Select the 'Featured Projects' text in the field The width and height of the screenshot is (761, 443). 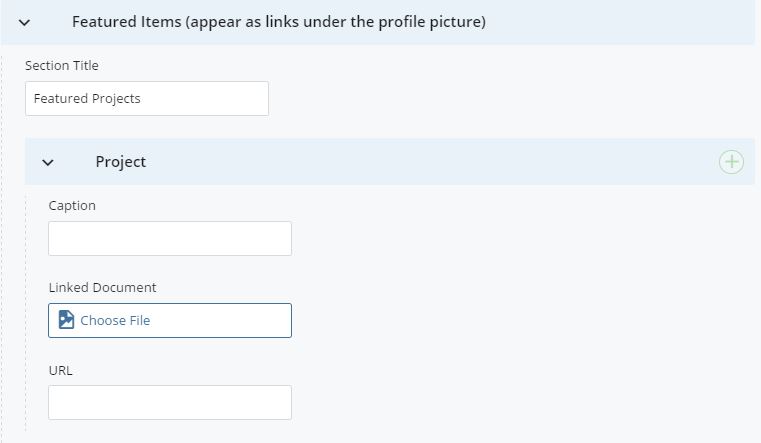tap(87, 98)
